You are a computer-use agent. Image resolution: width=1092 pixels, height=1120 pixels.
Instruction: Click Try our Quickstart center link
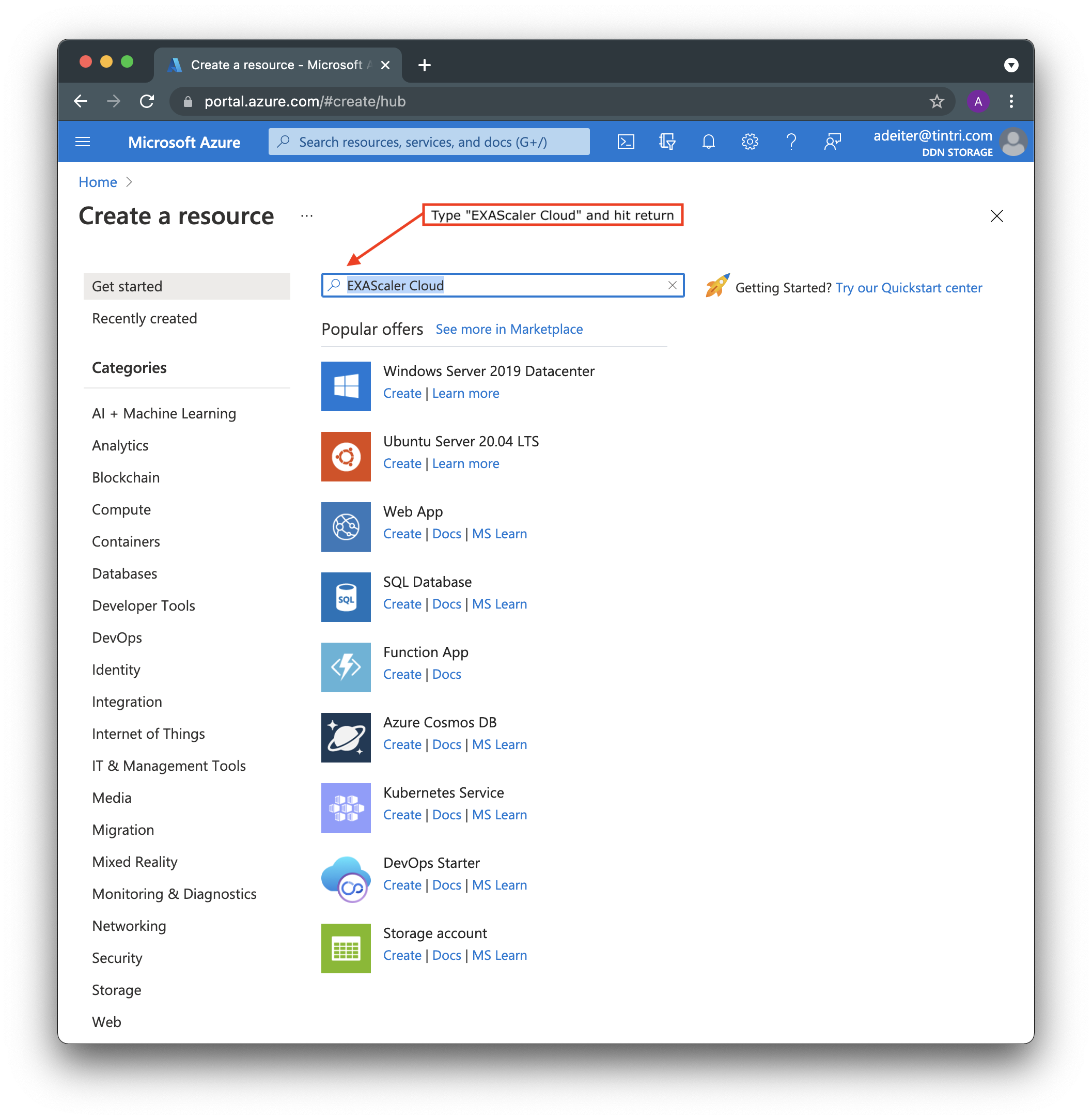click(909, 288)
